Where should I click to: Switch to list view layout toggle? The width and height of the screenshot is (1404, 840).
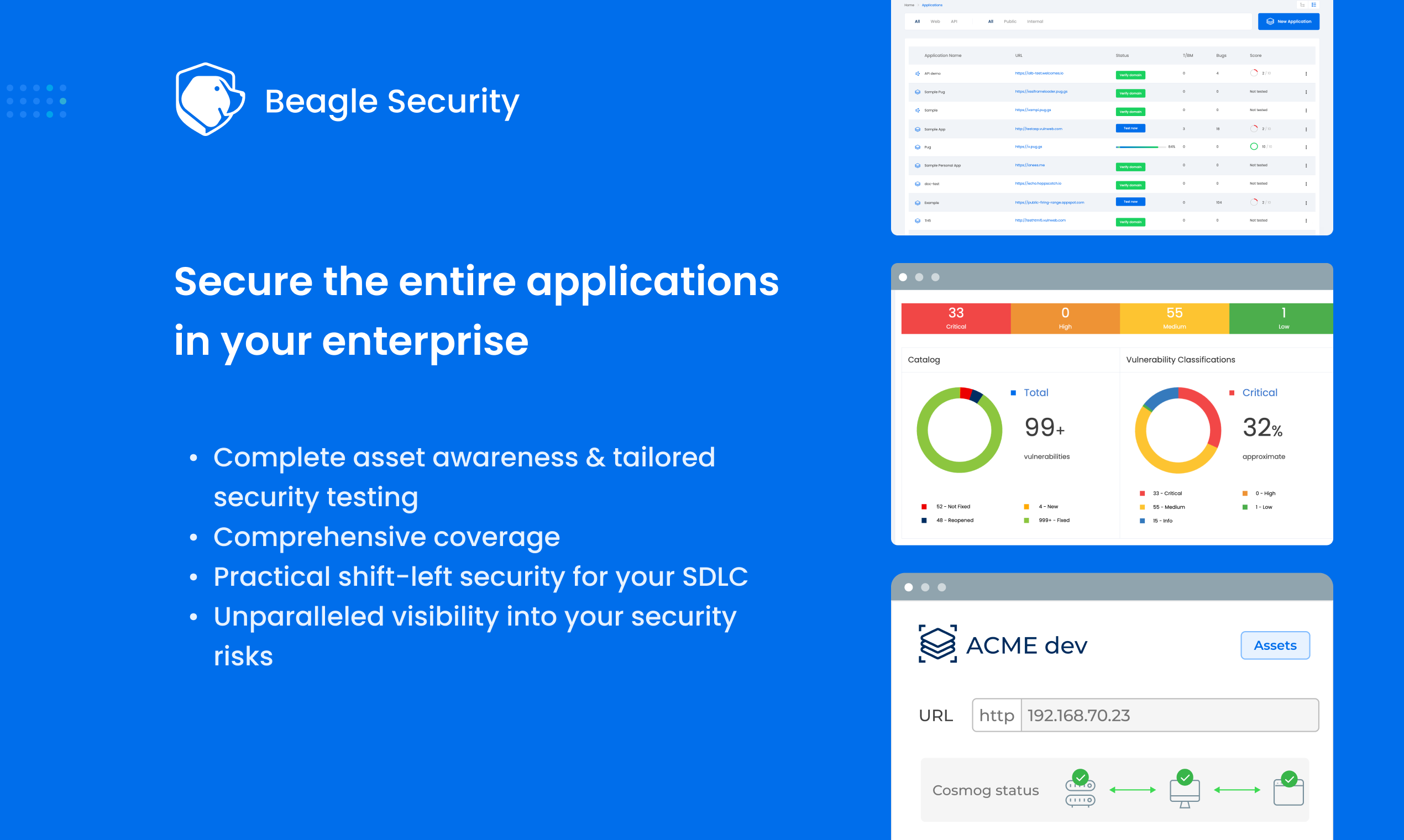(x=1314, y=4)
